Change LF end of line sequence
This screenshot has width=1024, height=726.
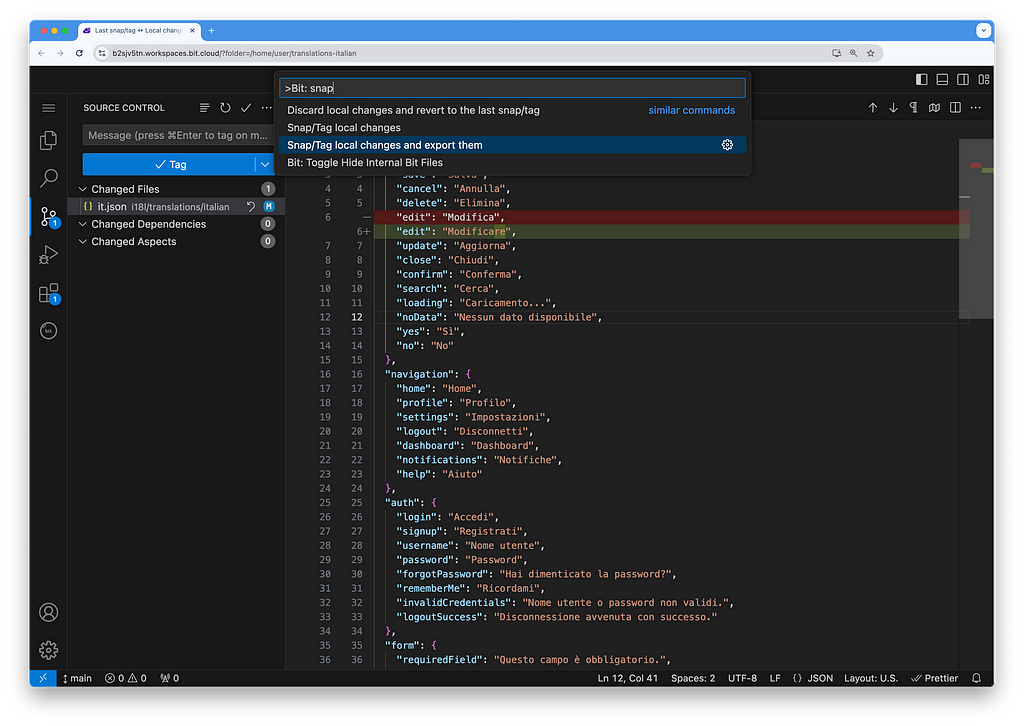click(775, 678)
